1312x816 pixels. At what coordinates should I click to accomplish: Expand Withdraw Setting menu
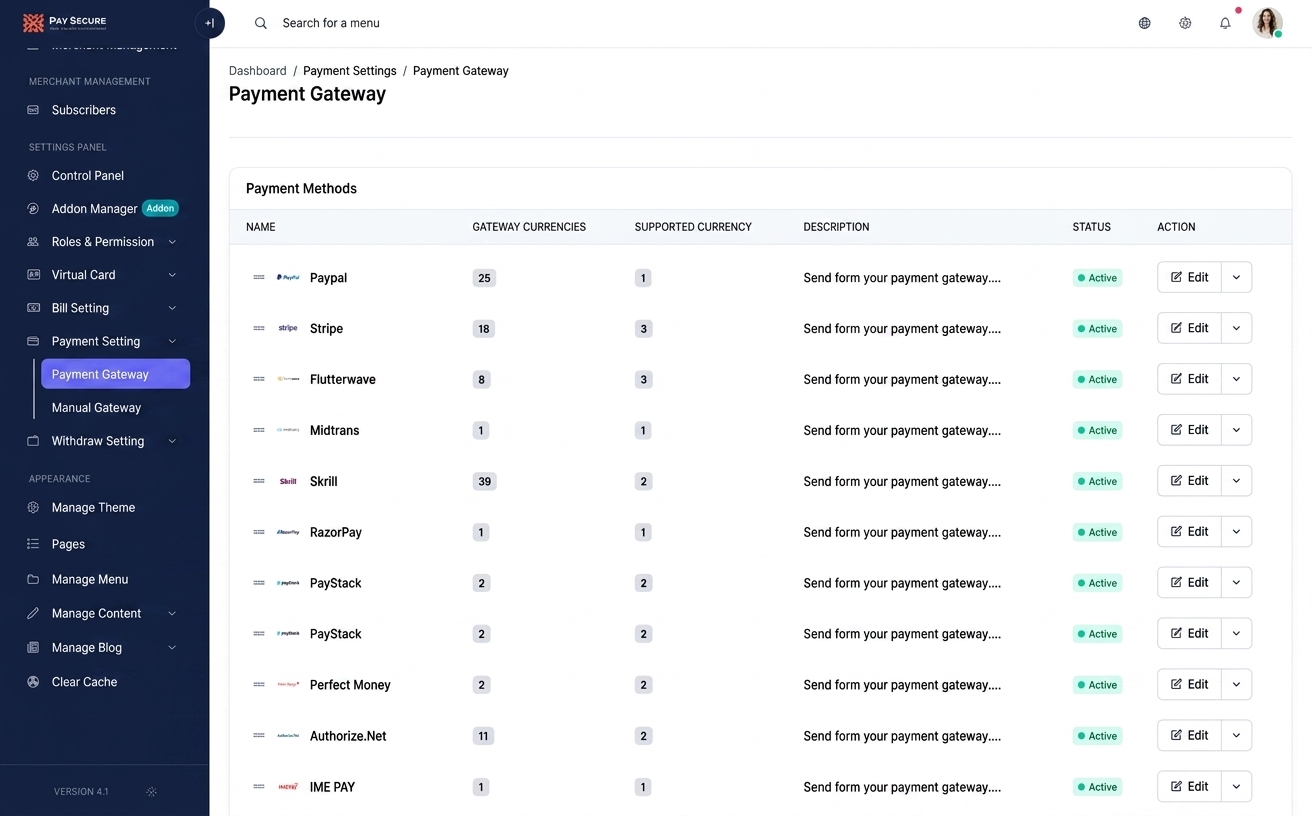point(172,441)
